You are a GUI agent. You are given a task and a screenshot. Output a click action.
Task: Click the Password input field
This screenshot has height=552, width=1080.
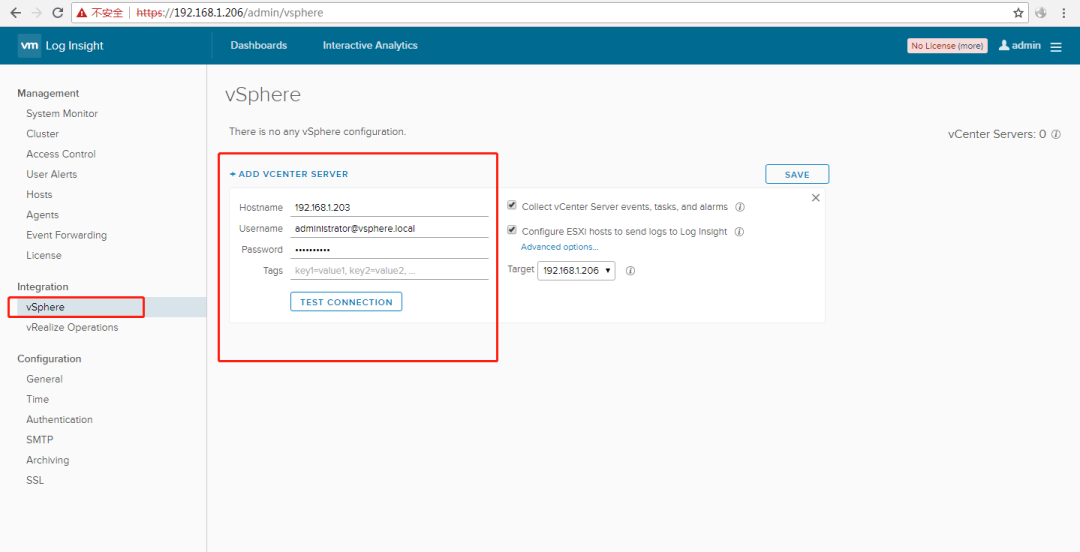pyautogui.click(x=389, y=249)
